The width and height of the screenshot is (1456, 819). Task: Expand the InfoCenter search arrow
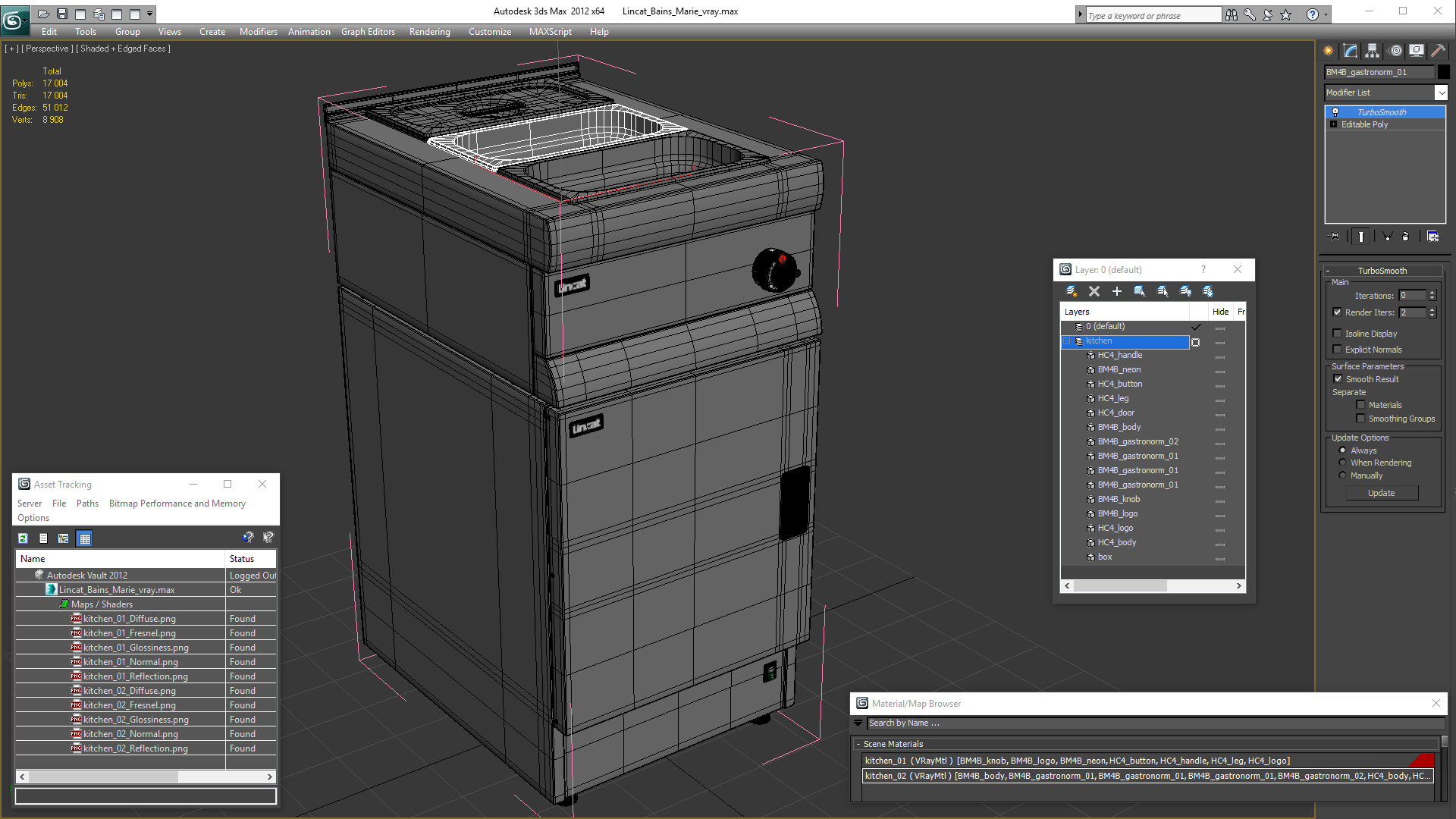[1080, 14]
